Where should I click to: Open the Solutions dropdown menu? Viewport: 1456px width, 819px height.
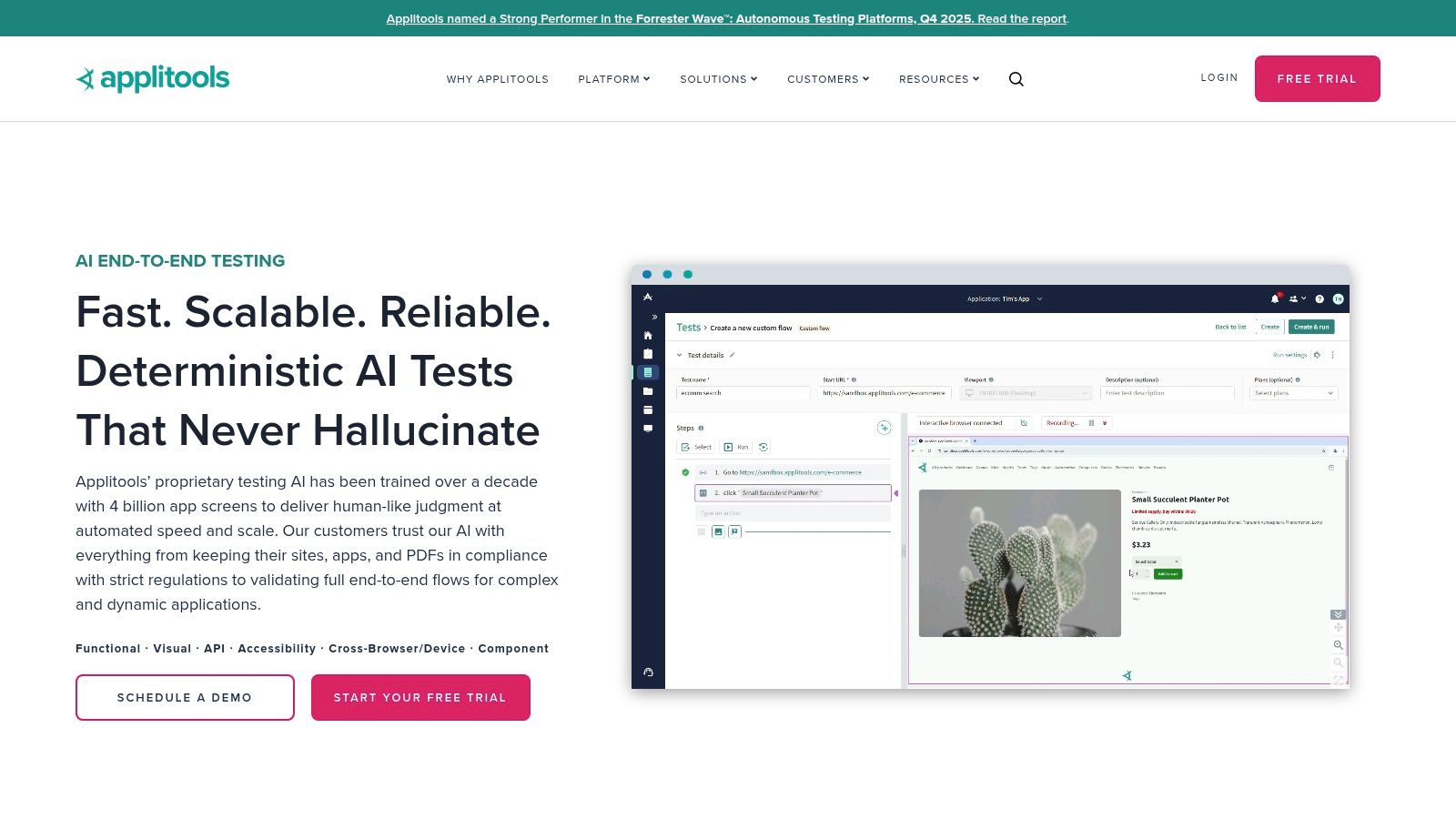coord(718,79)
